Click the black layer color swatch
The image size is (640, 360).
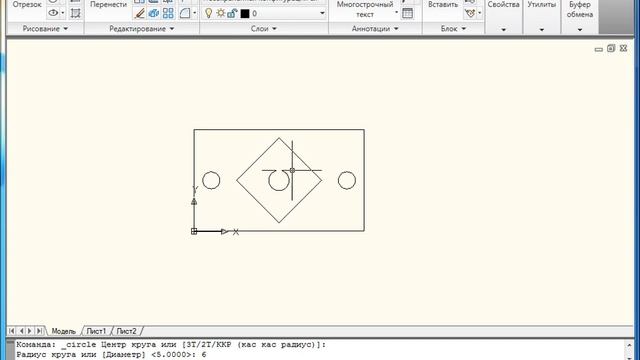click(245, 14)
